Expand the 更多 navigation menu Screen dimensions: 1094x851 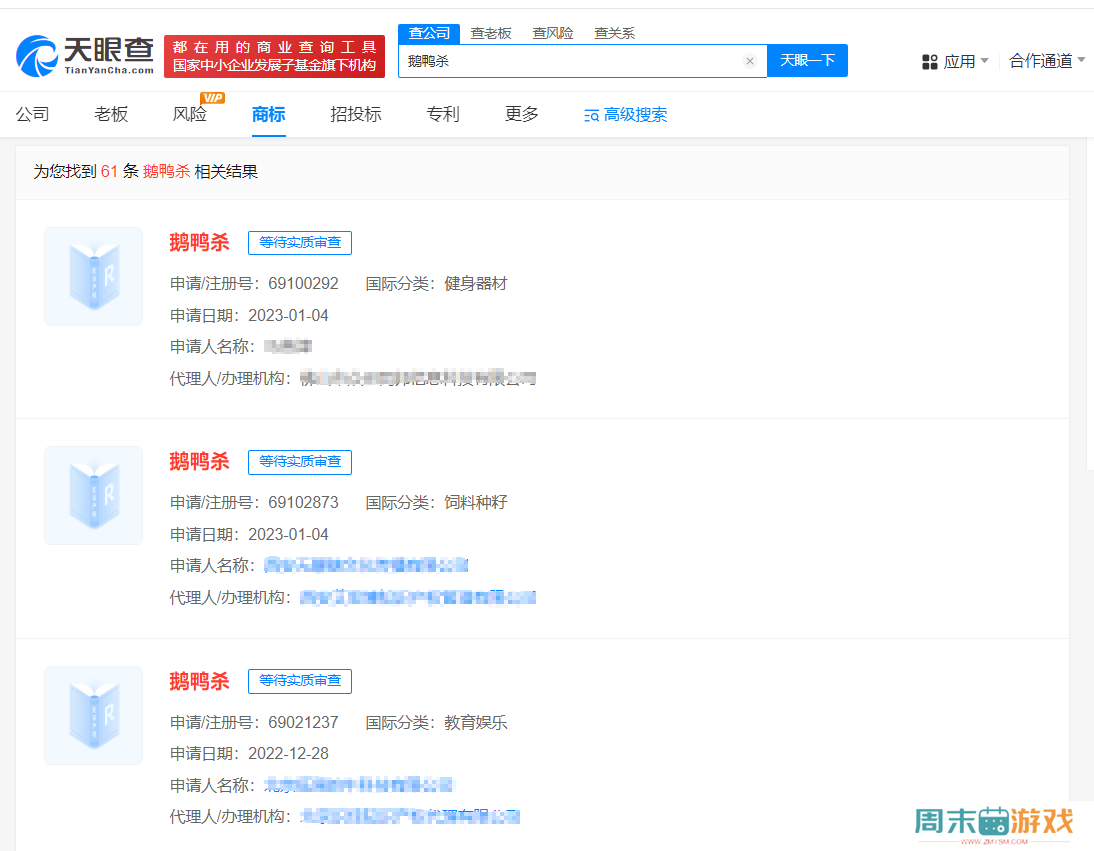(x=522, y=114)
